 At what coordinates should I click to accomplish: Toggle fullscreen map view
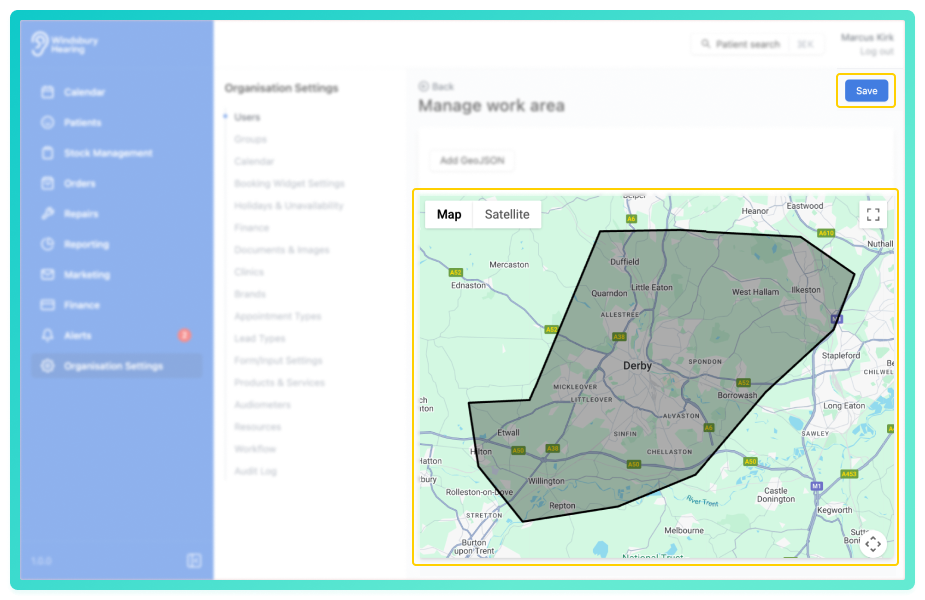point(873,215)
